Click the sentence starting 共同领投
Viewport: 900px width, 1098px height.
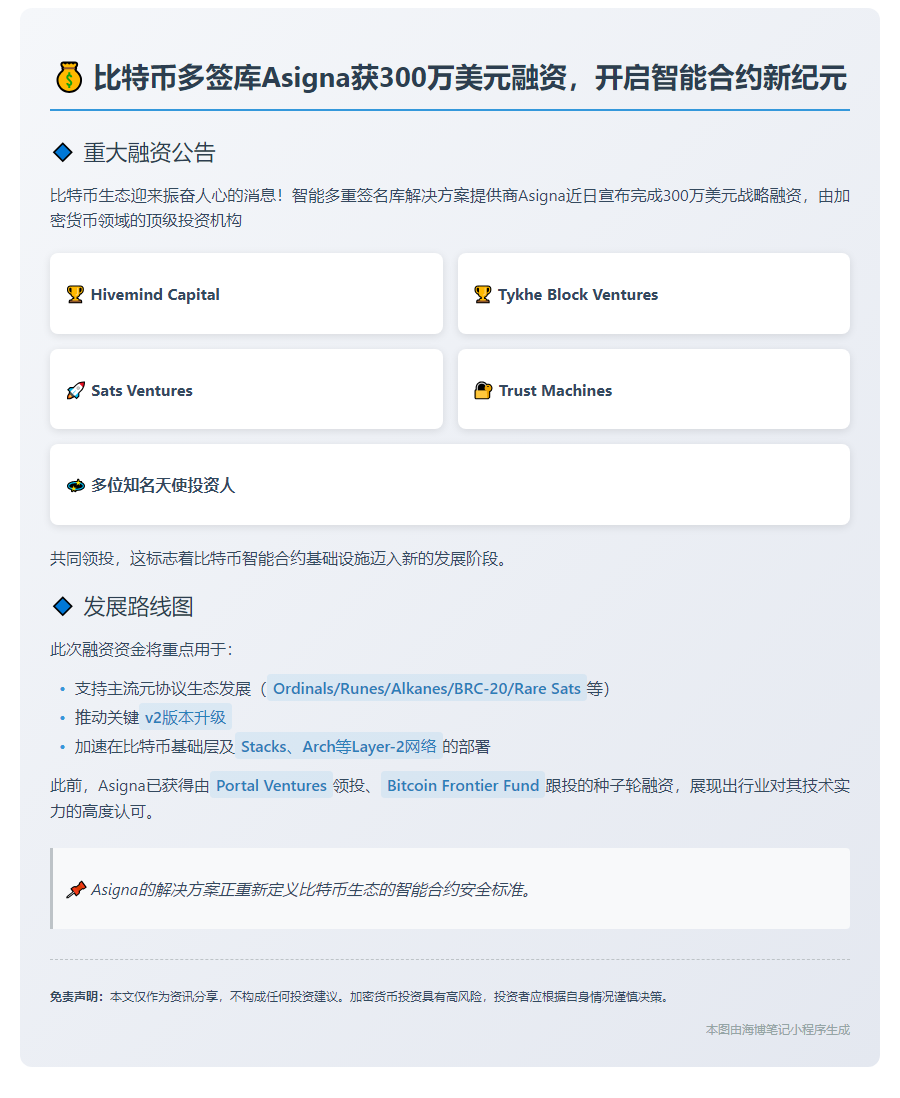(x=278, y=559)
